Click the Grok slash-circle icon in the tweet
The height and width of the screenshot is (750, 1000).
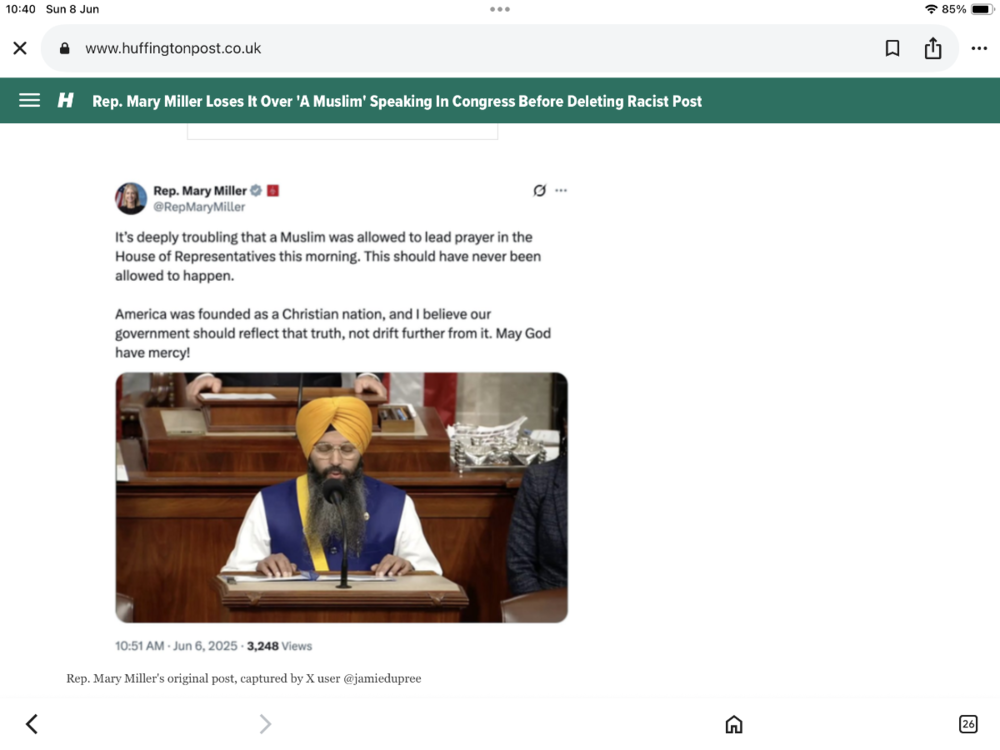tap(540, 190)
